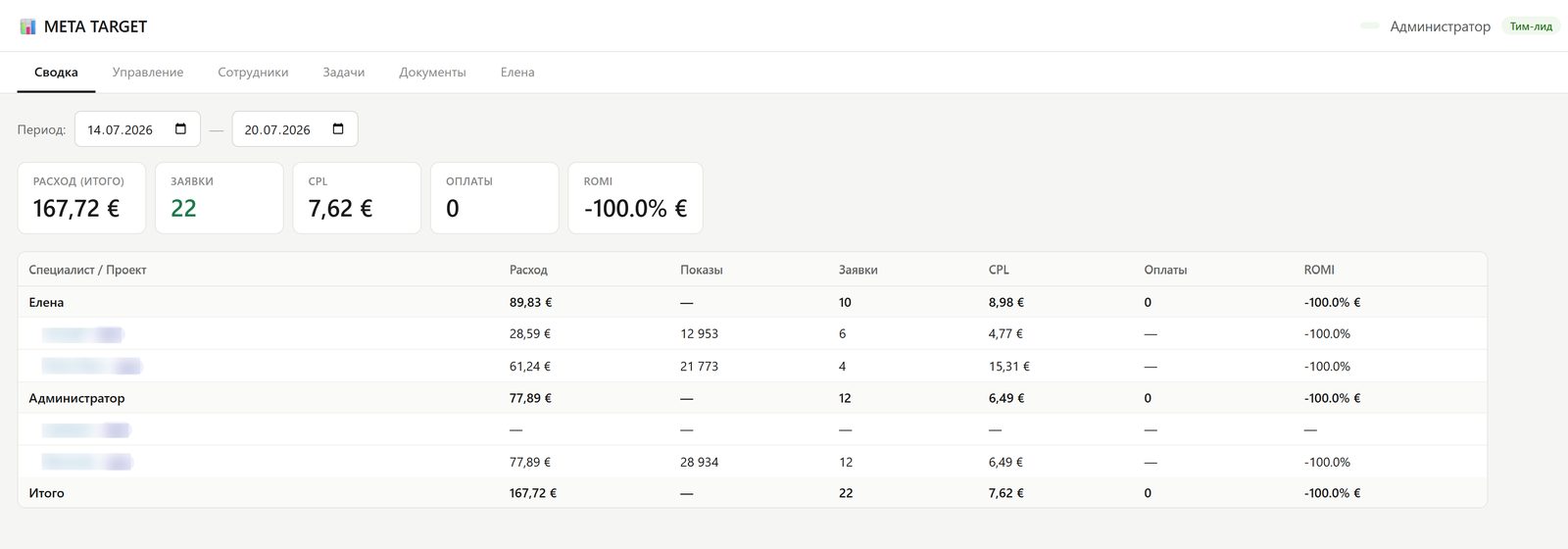Select the Елена tab
This screenshot has width=1568, height=549.
tap(517, 73)
